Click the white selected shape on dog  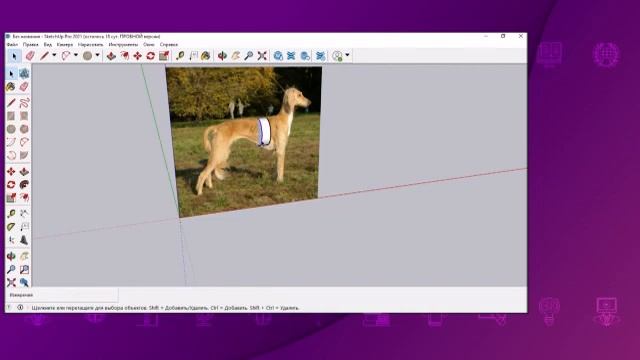[x=264, y=131]
